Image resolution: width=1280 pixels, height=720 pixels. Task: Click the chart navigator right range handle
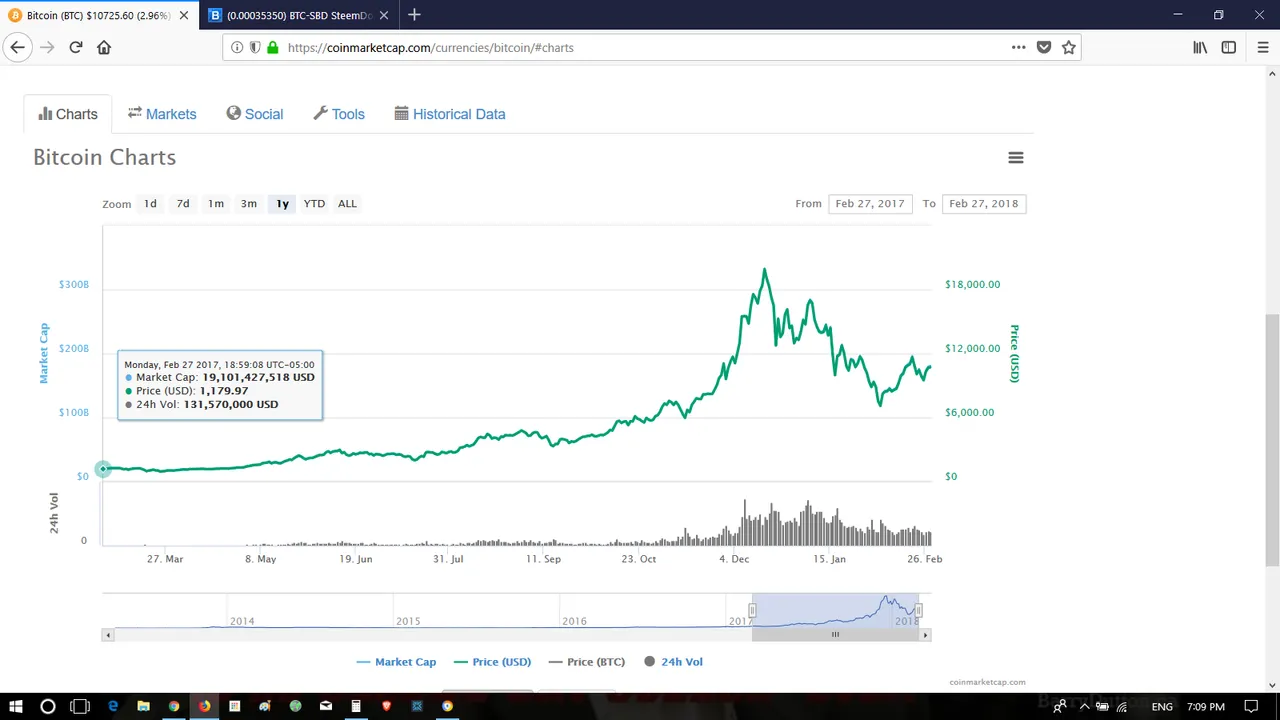tap(918, 610)
